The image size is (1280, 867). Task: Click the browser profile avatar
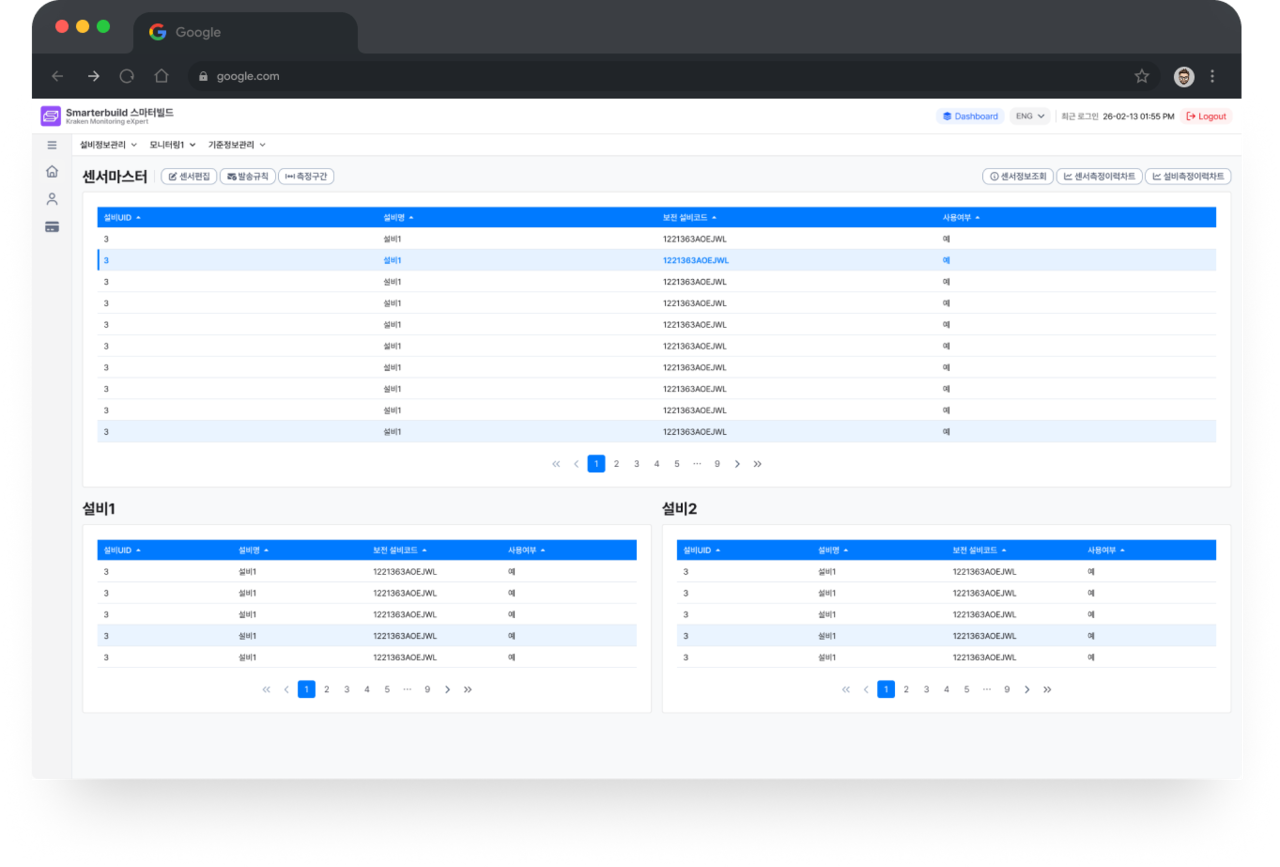pos(1184,76)
